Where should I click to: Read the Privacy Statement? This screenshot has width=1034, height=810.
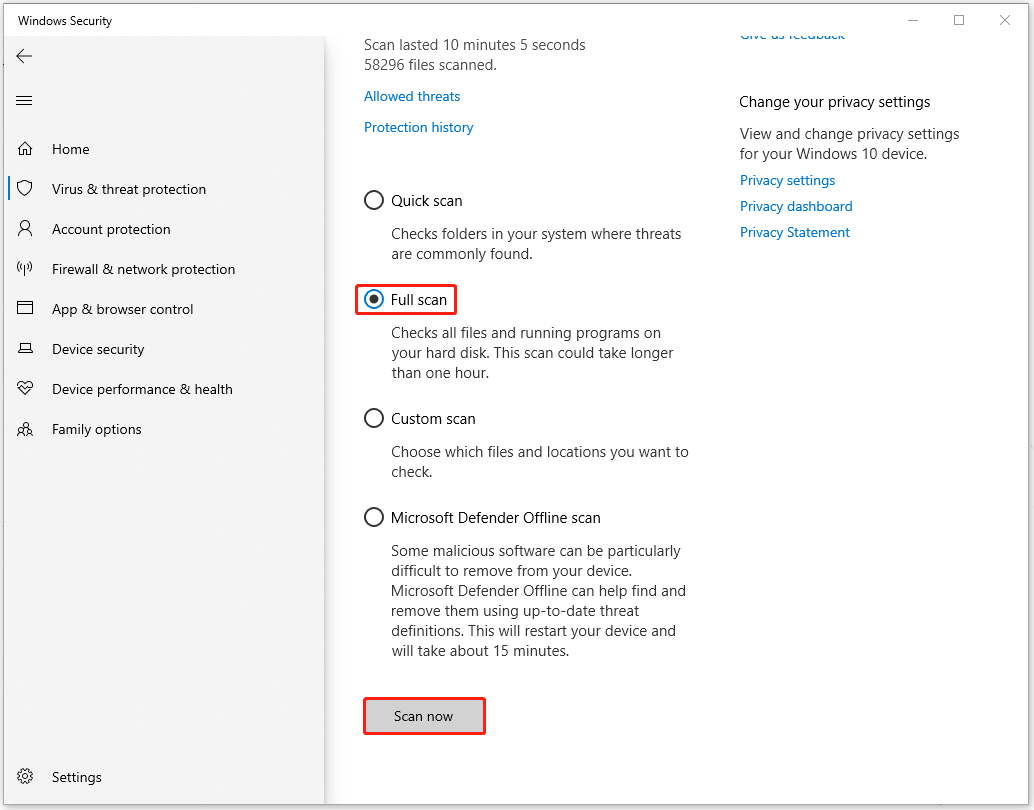click(x=794, y=232)
